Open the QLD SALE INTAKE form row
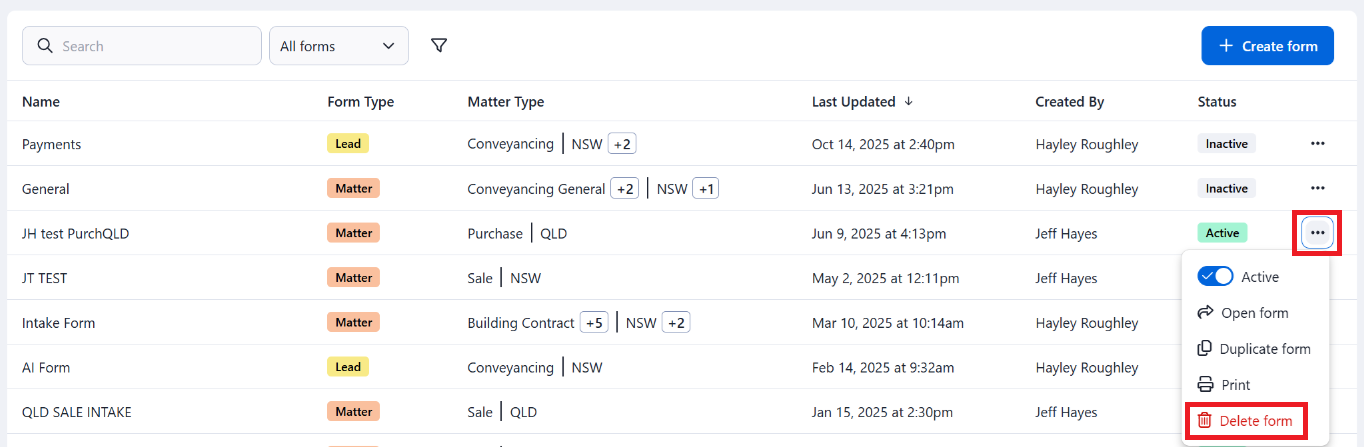The height and width of the screenshot is (447, 1364). click(x=77, y=412)
